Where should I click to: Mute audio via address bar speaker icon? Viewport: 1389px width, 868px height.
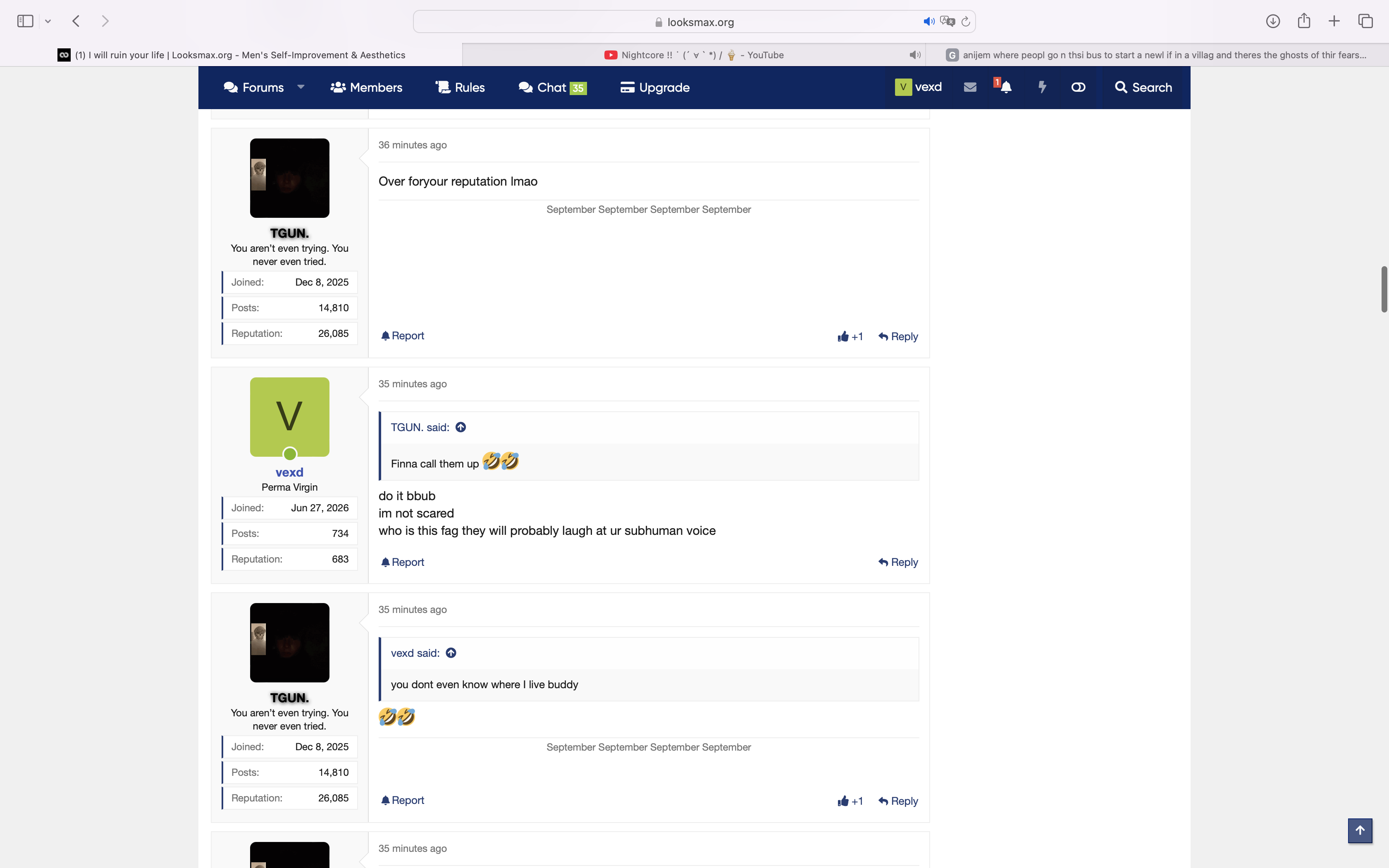928,22
